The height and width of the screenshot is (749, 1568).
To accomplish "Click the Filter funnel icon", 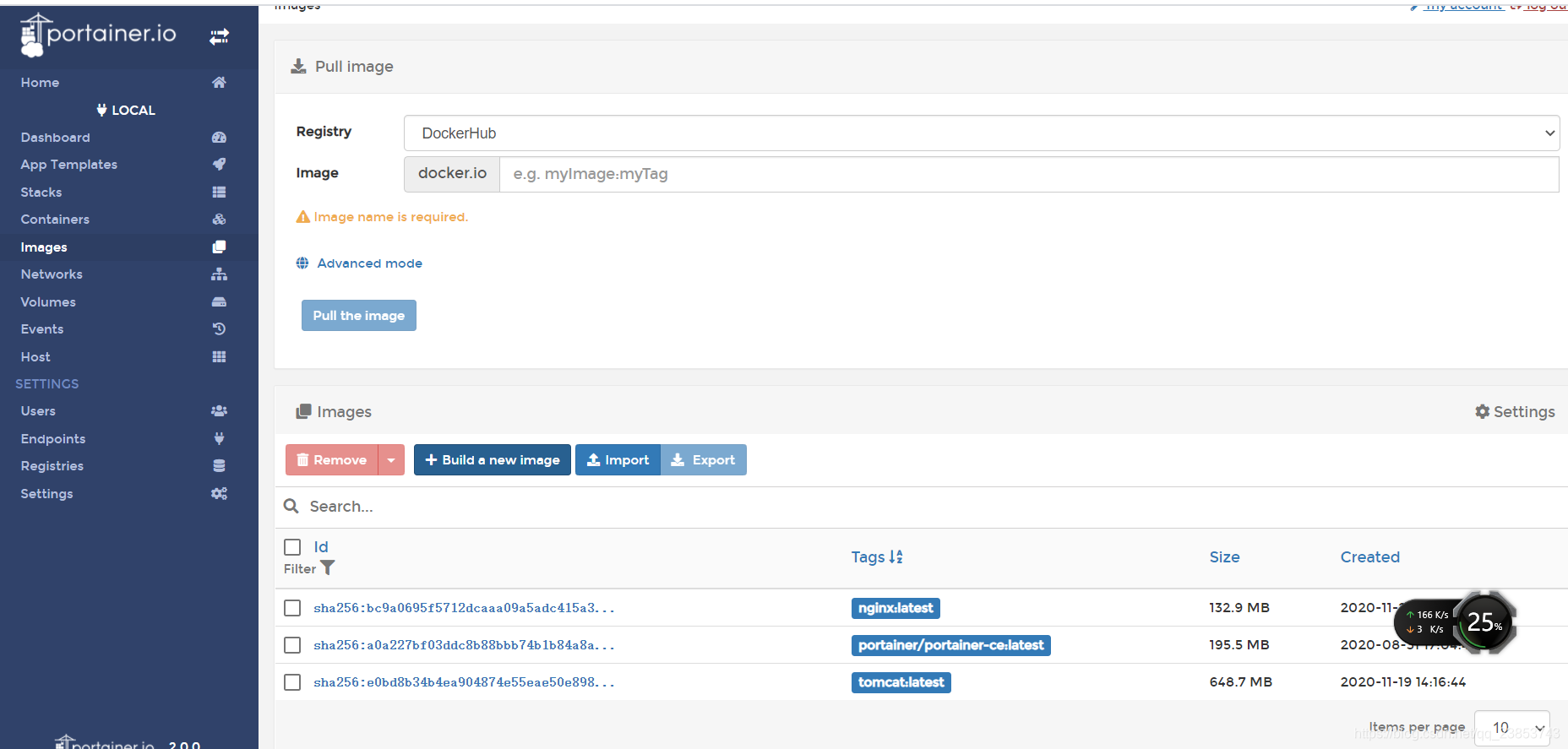I will click(328, 568).
